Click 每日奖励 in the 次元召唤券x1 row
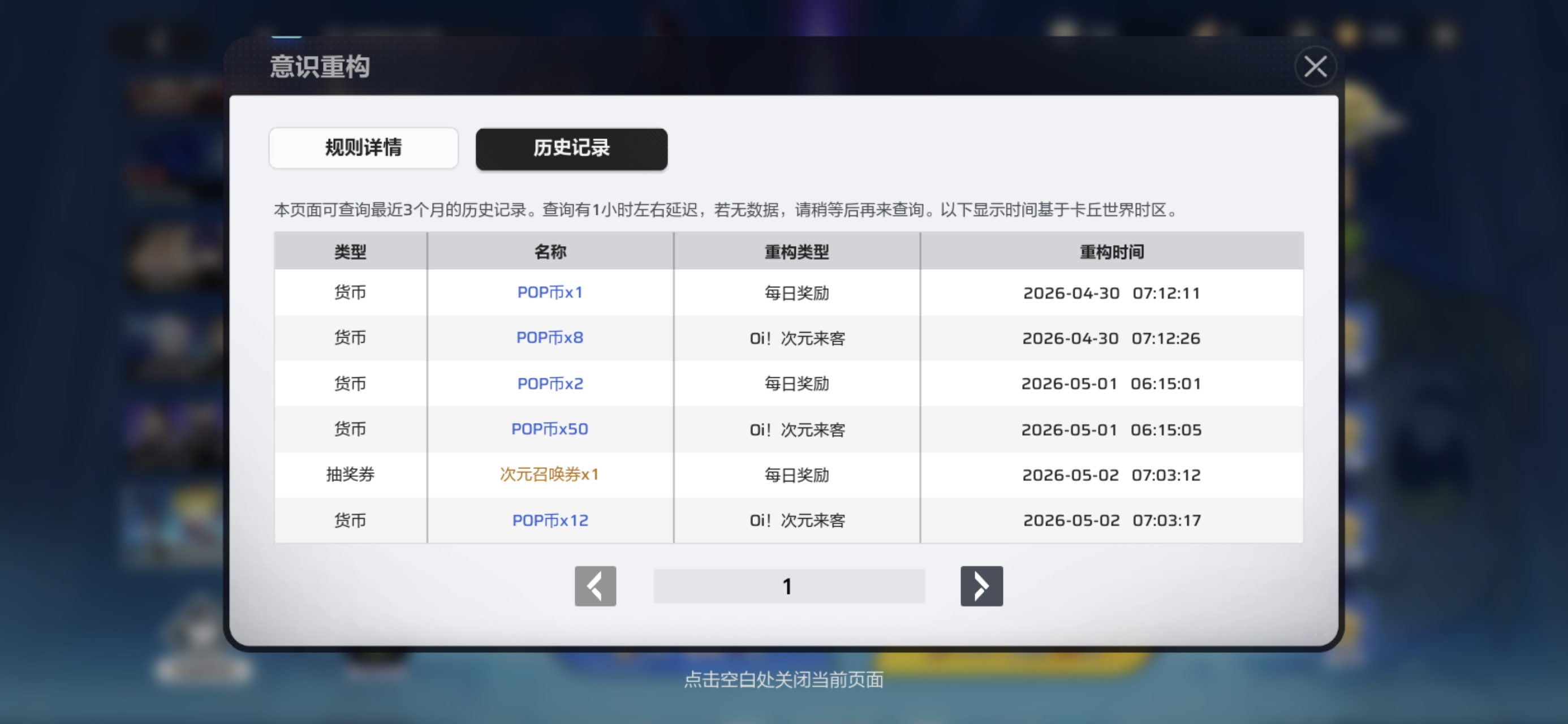 pos(796,475)
